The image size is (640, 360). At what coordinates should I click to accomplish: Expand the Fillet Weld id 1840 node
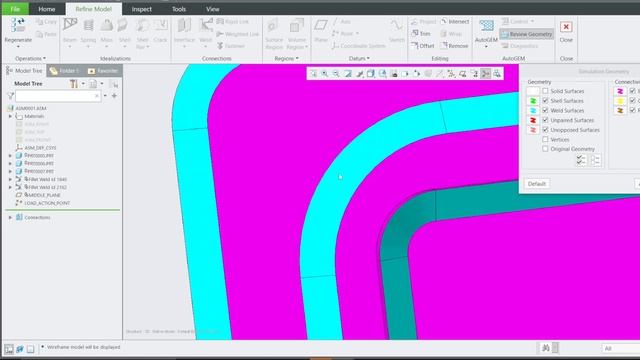pos(10,179)
